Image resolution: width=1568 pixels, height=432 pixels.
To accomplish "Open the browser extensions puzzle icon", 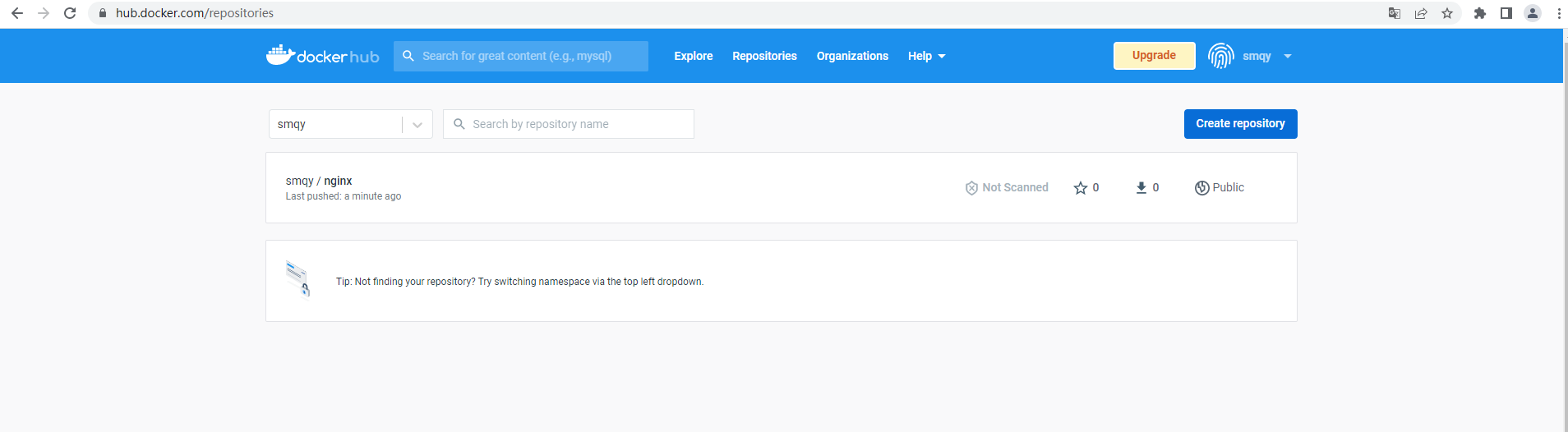I will point(1480,13).
